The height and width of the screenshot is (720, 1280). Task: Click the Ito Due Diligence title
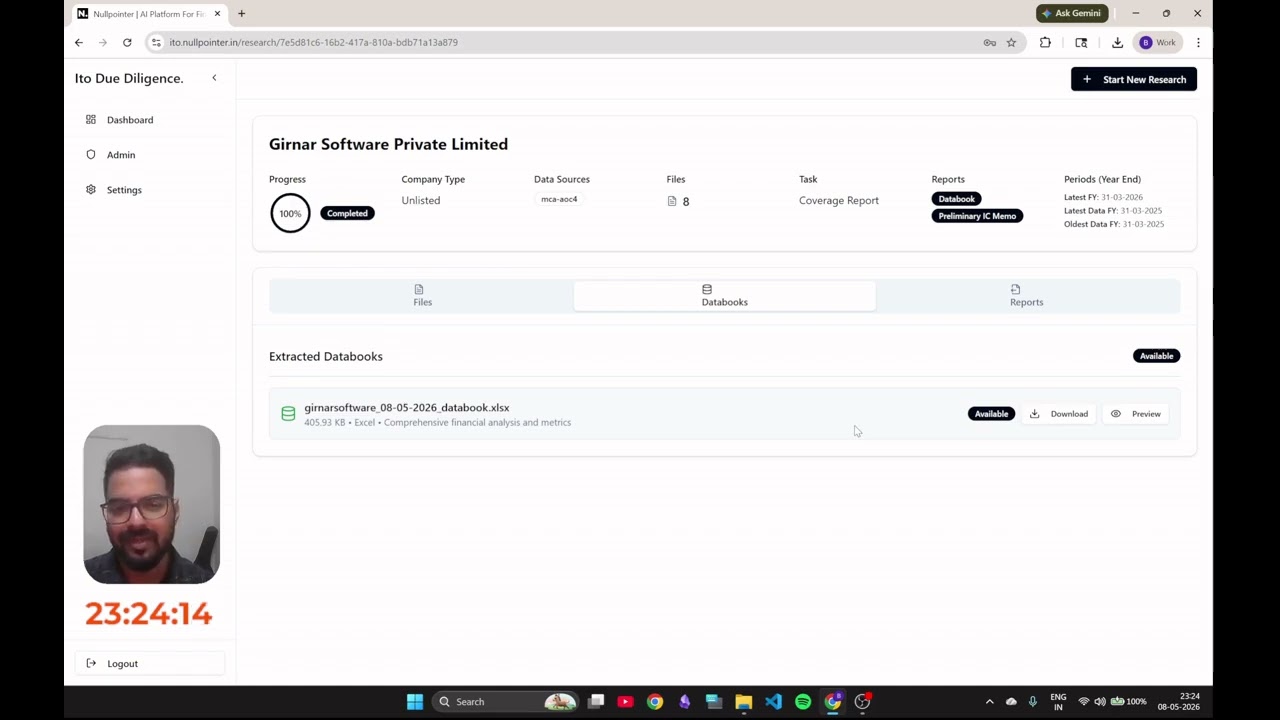[x=129, y=78]
